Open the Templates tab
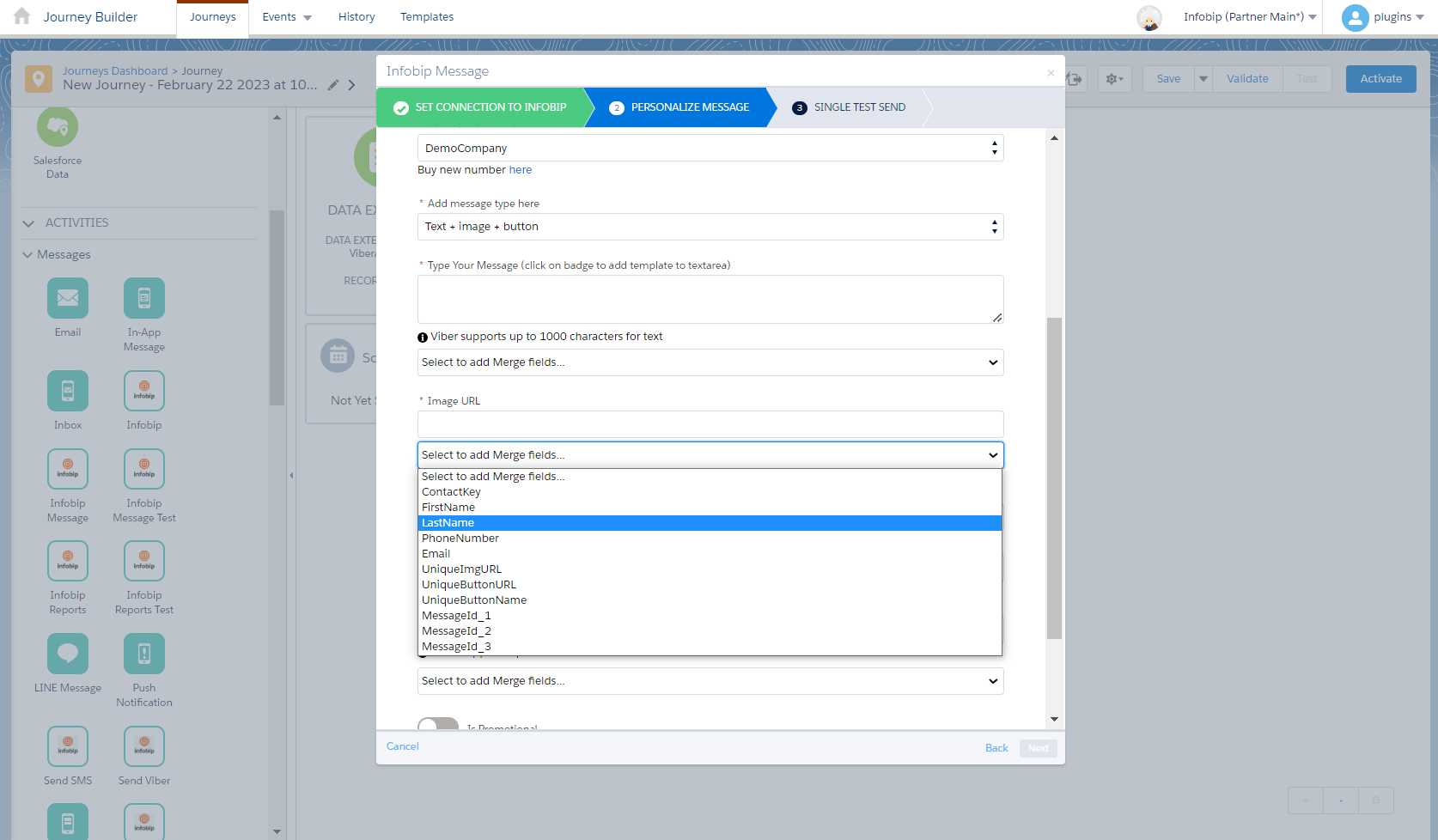 [x=427, y=17]
